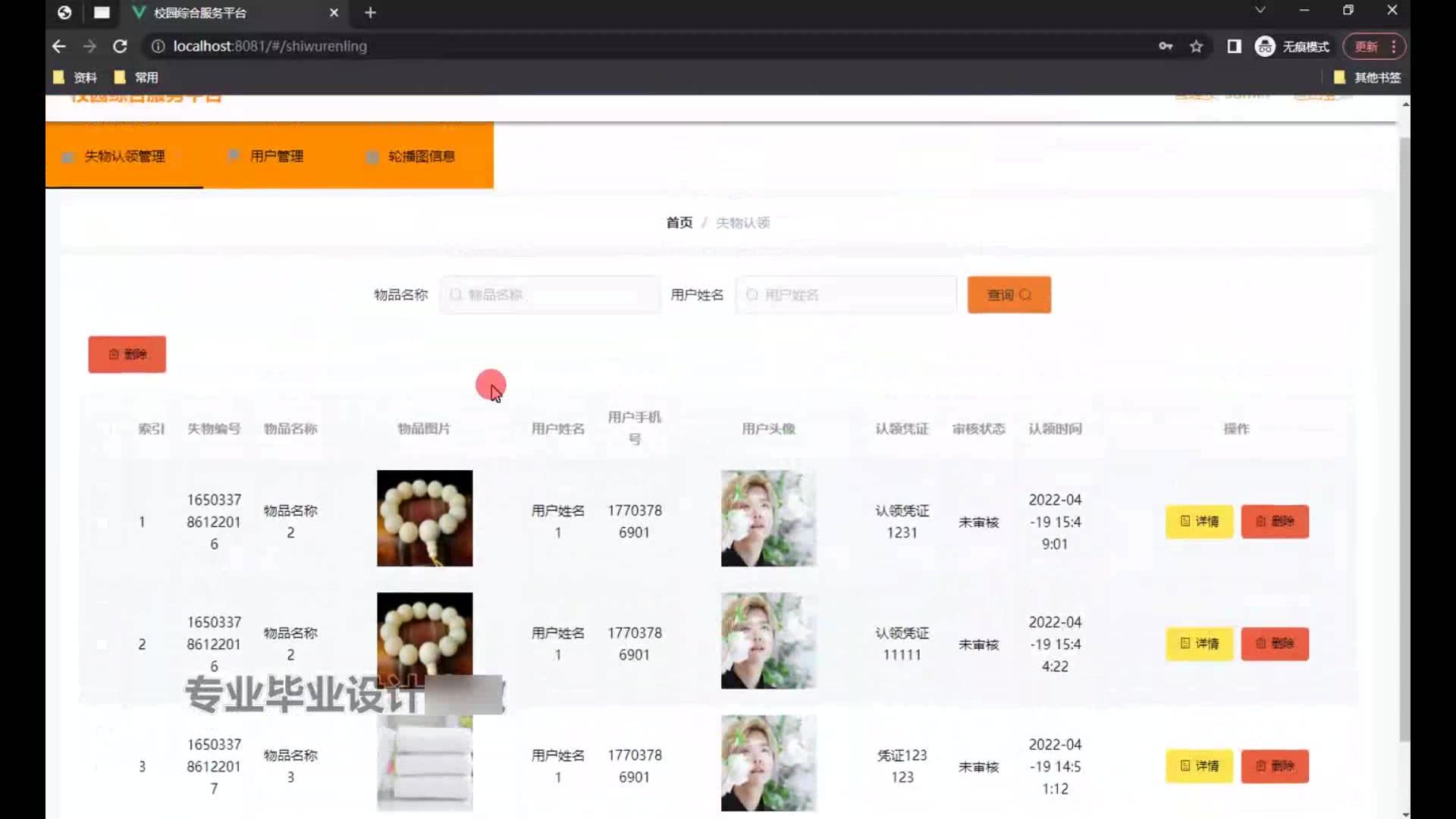Click the bead bracelet thumbnail in row 1

(425, 519)
